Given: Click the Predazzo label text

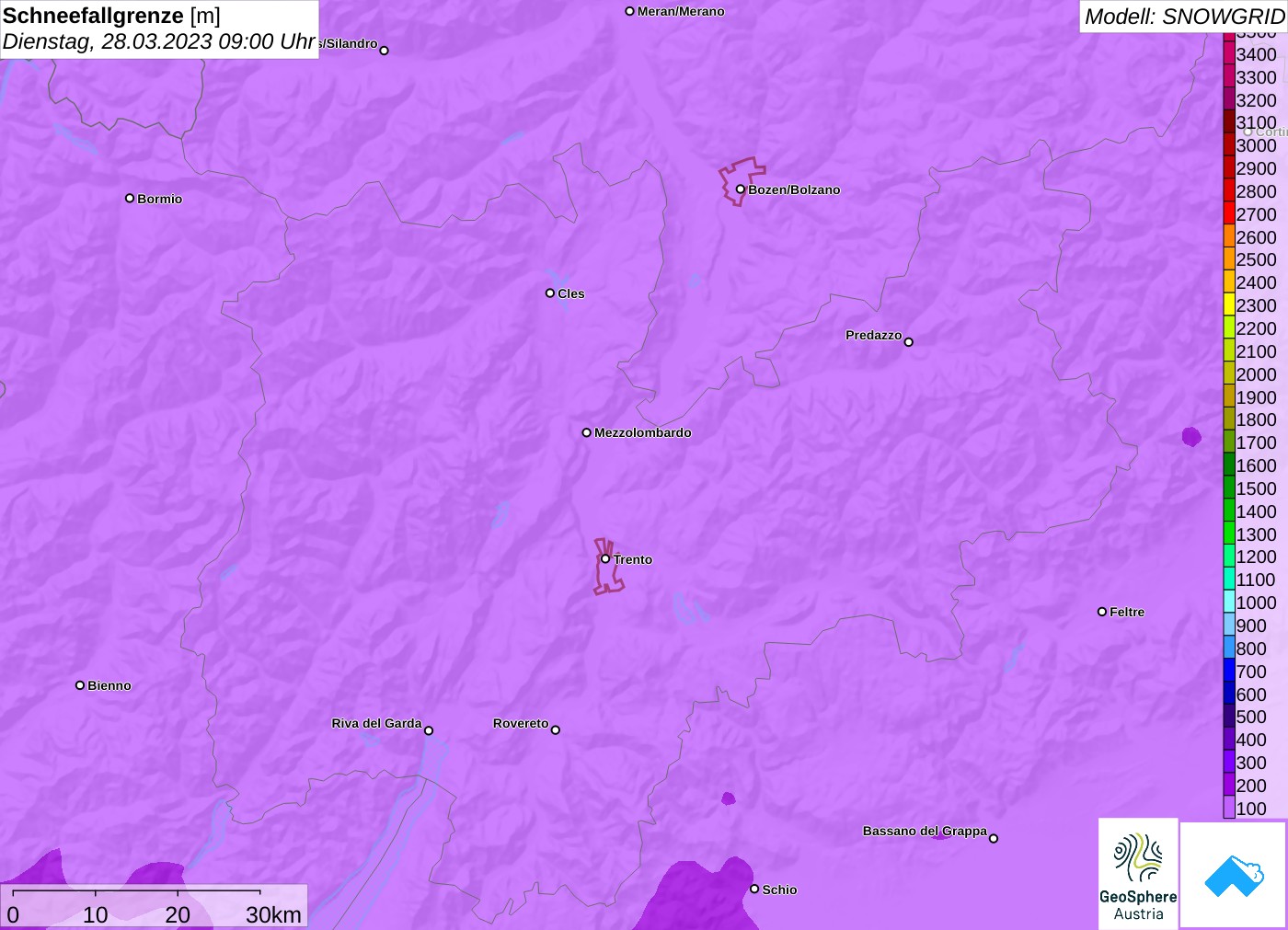Looking at the screenshot, I should click(x=874, y=335).
